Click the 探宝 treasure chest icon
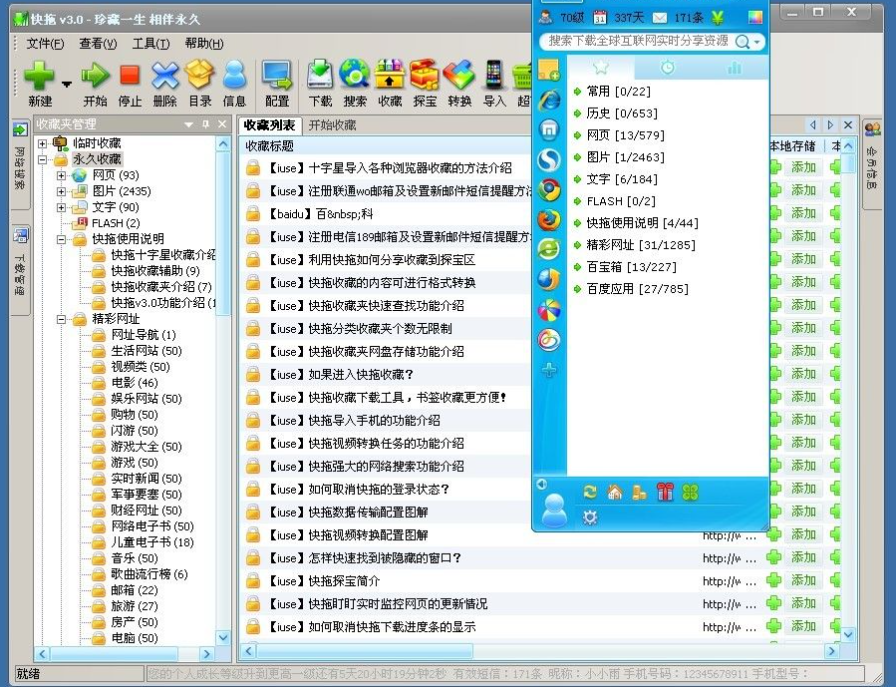Image resolution: width=896 pixels, height=687 pixels. [x=425, y=75]
